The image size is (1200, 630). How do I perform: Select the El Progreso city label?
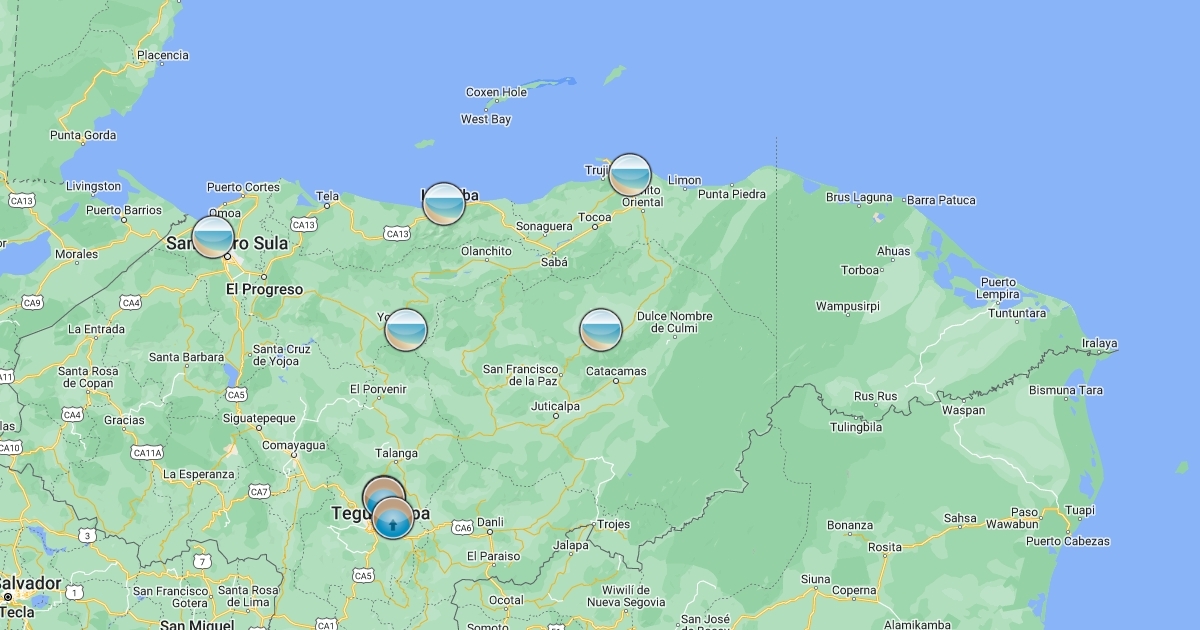pyautogui.click(x=264, y=290)
